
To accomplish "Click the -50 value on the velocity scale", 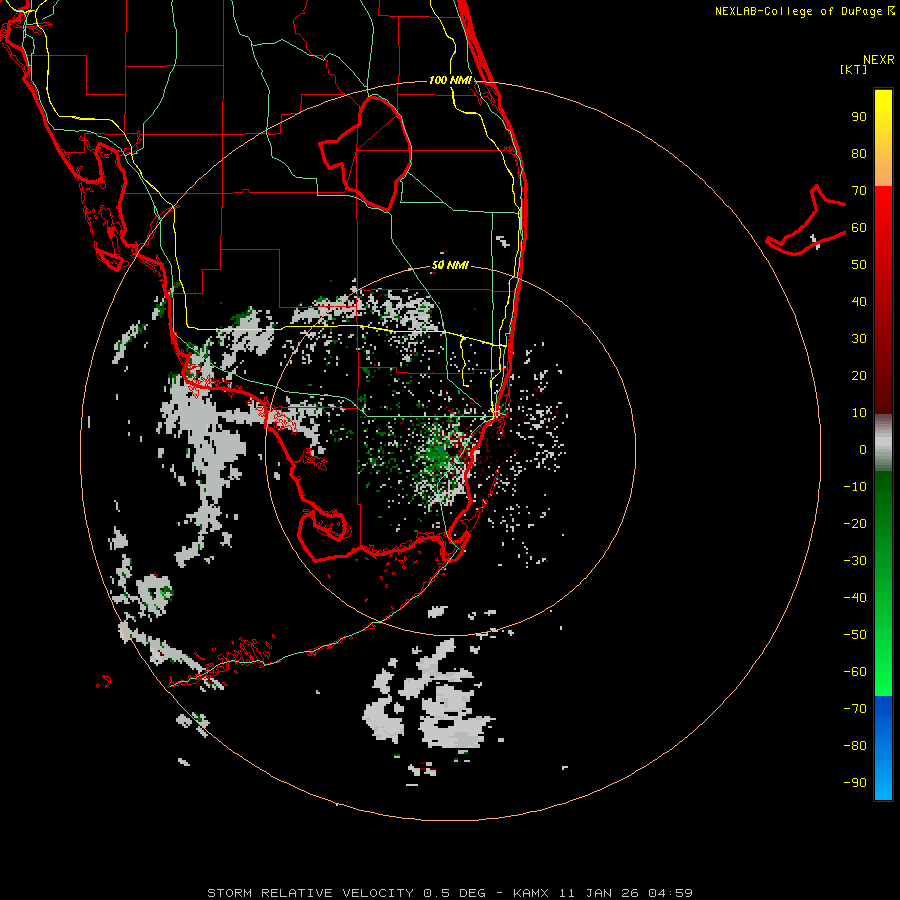I will point(855,635).
